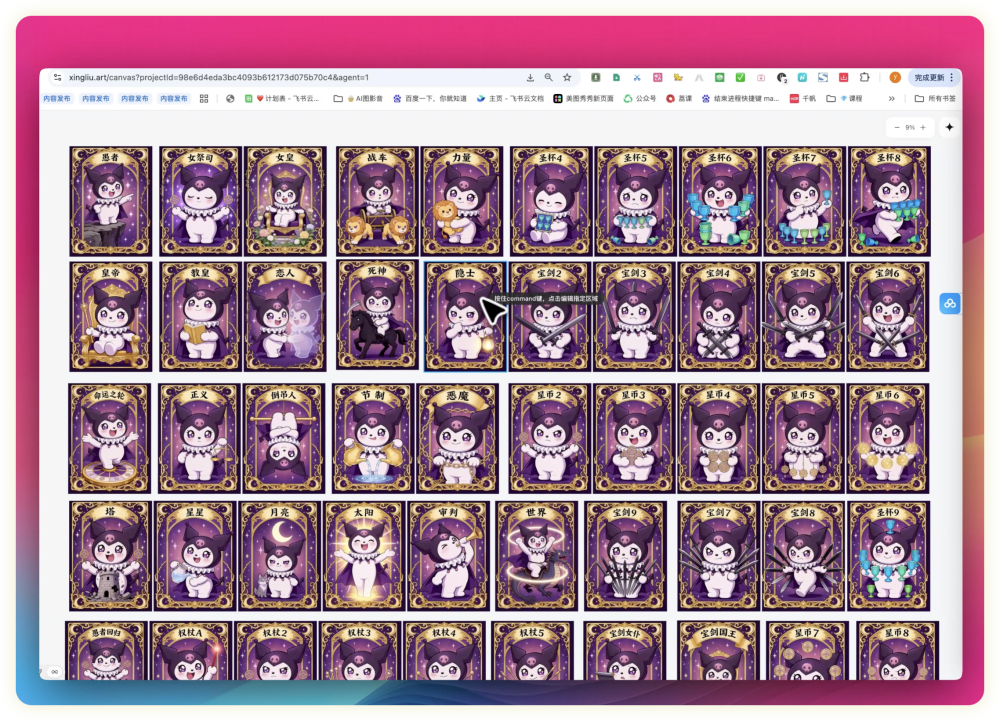Viewport: 1000px width, 721px height.
Task: Open the Chrome three-dot menu
Action: [952, 78]
